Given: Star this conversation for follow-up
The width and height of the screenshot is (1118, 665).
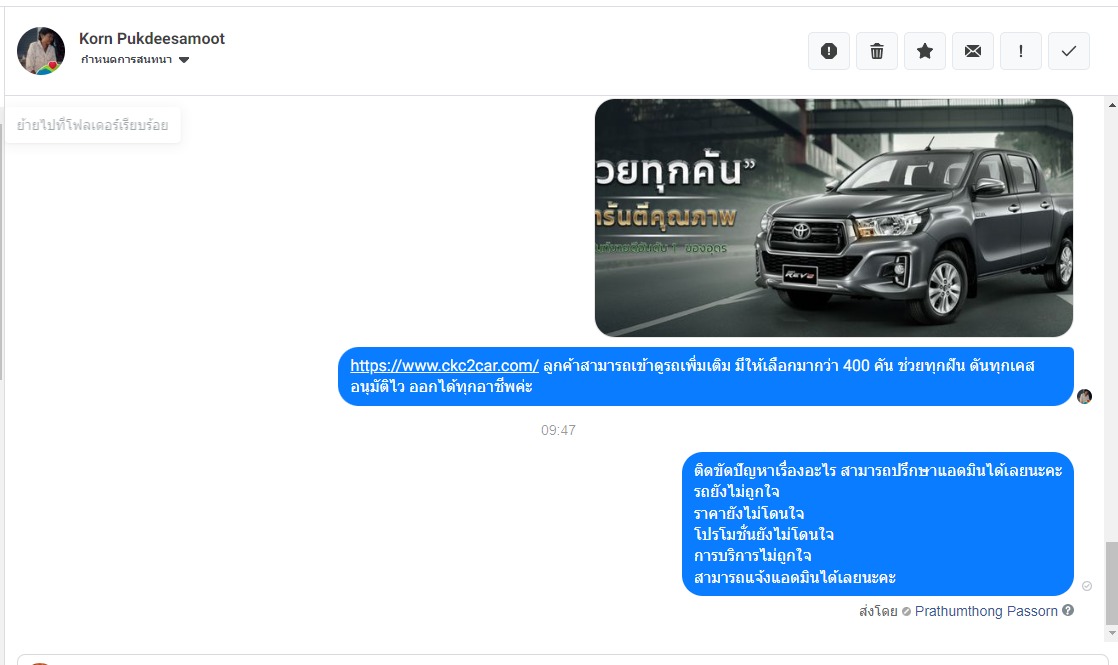Looking at the screenshot, I should [925, 51].
